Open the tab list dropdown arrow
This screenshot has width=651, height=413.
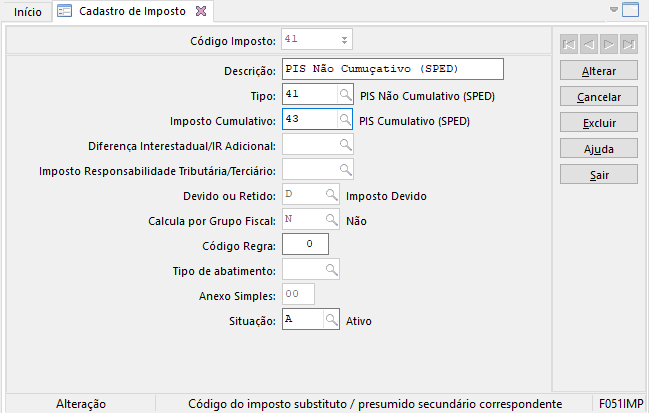tap(613, 10)
